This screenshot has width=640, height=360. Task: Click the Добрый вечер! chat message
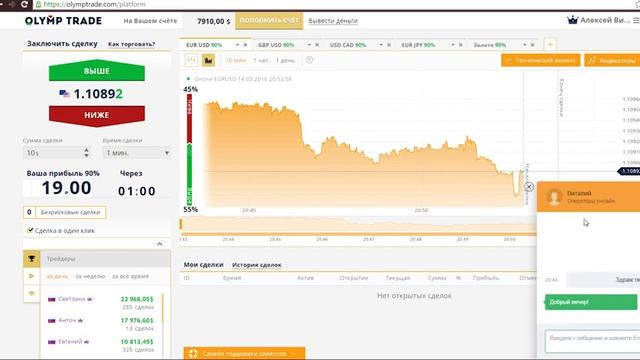(591, 302)
